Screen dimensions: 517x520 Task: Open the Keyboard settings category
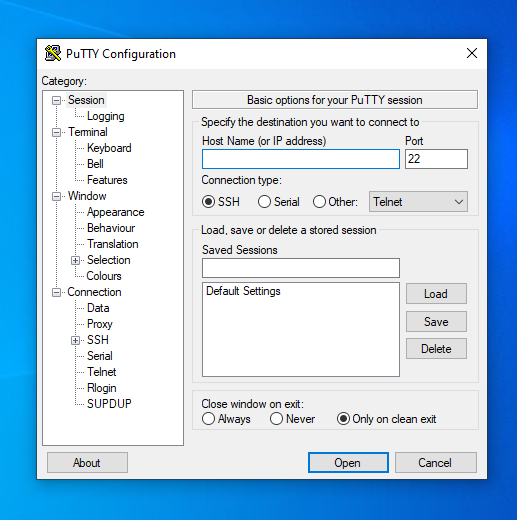point(109,148)
